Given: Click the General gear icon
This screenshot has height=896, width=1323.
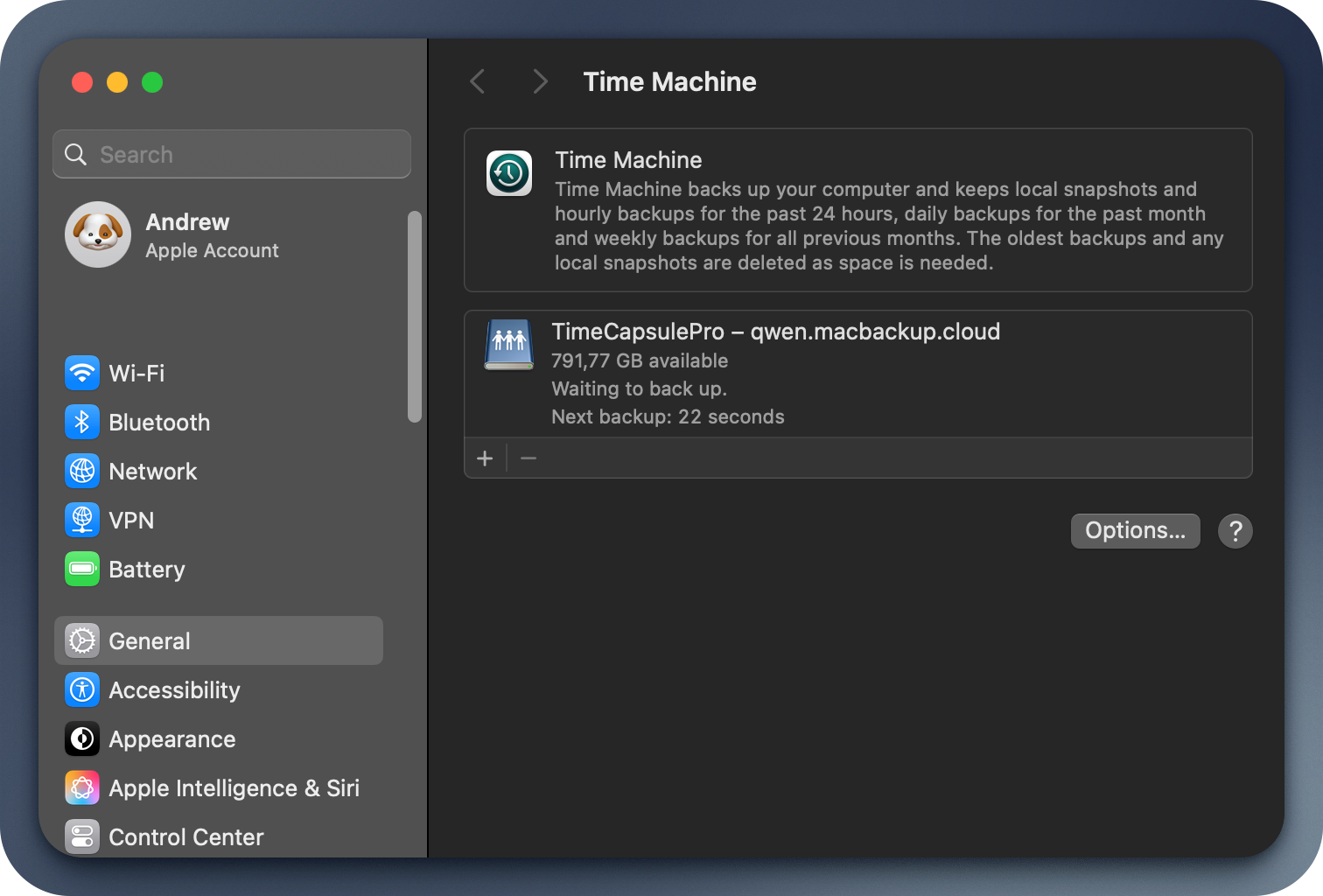Looking at the screenshot, I should tap(82, 641).
